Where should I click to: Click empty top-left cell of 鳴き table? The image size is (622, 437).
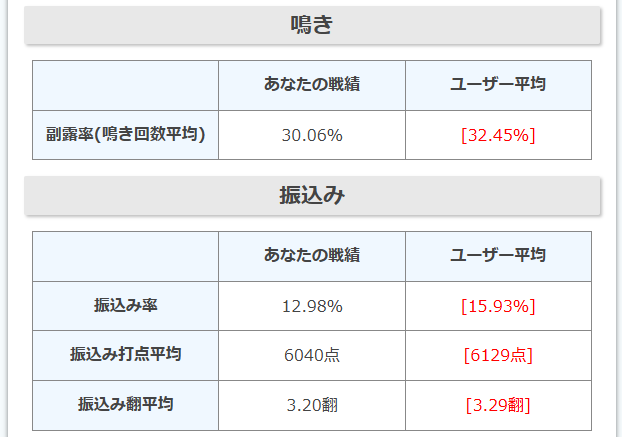click(x=125, y=85)
